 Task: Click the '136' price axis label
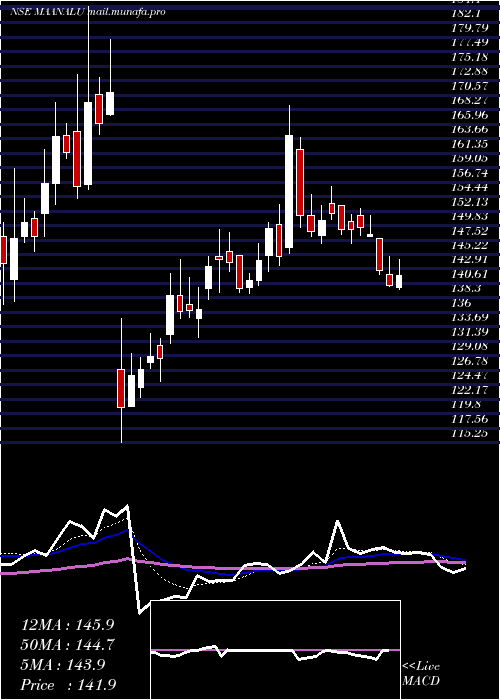(x=462, y=303)
